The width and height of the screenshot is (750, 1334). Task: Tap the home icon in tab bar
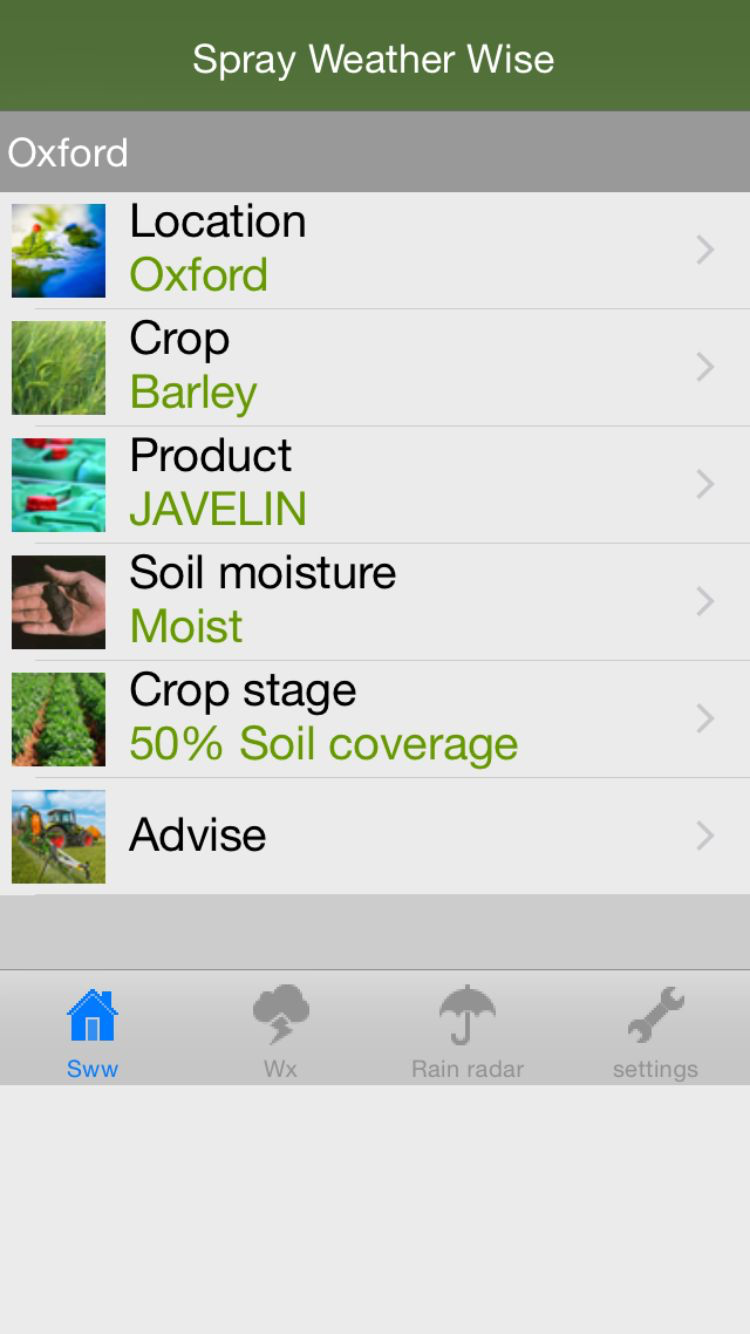point(92,1015)
